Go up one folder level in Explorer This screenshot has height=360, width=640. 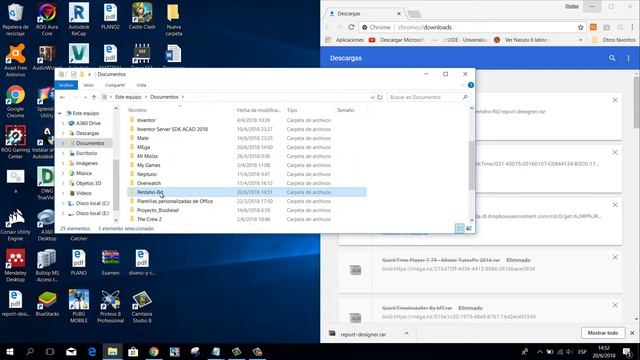click(94, 97)
